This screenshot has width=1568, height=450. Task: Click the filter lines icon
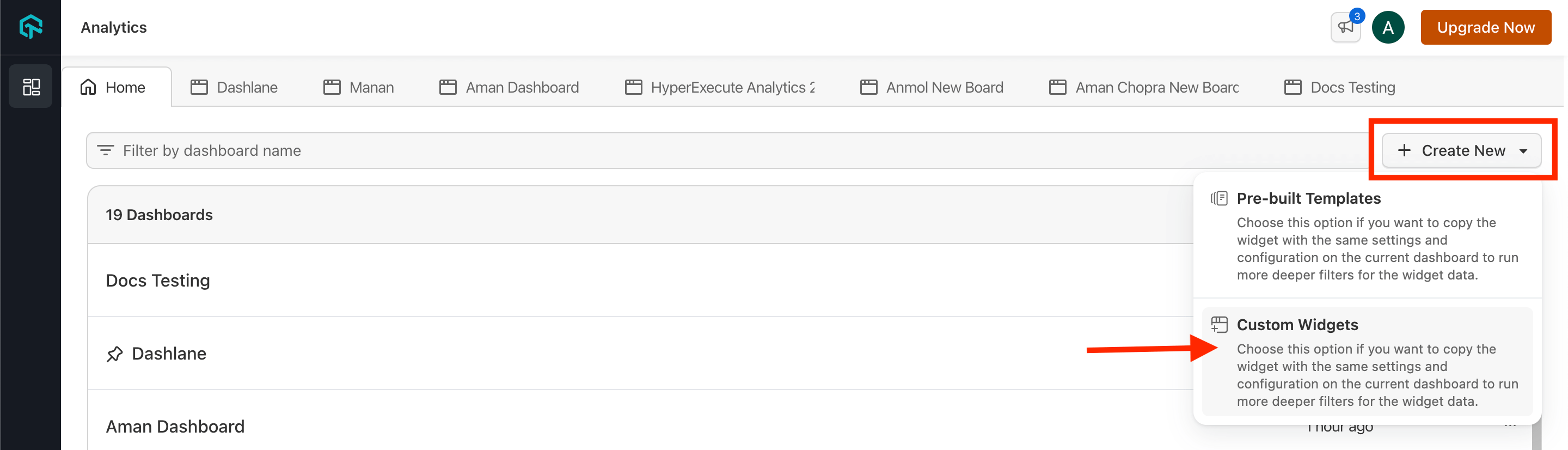[105, 150]
